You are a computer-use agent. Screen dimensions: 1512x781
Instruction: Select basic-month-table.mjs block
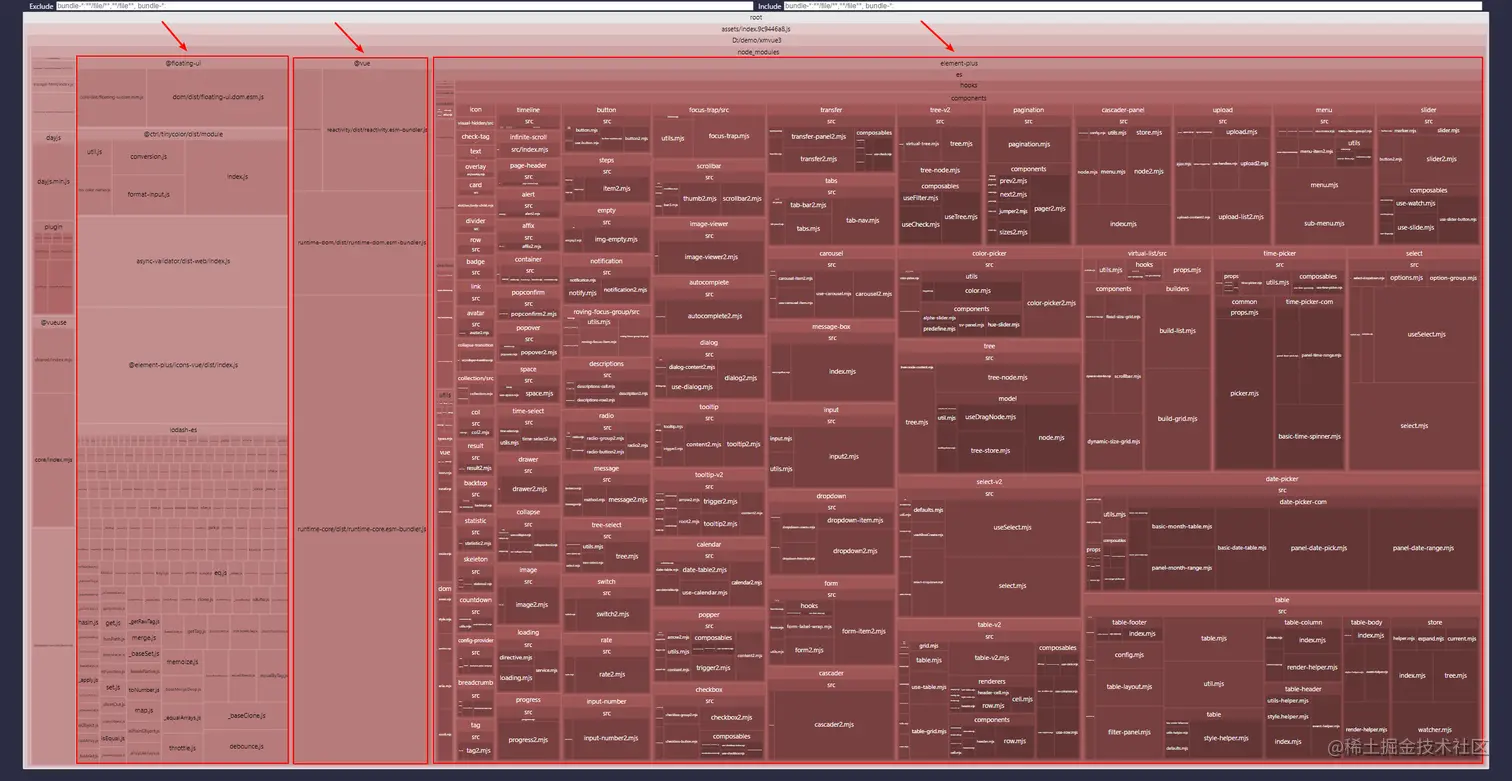click(x=1181, y=526)
